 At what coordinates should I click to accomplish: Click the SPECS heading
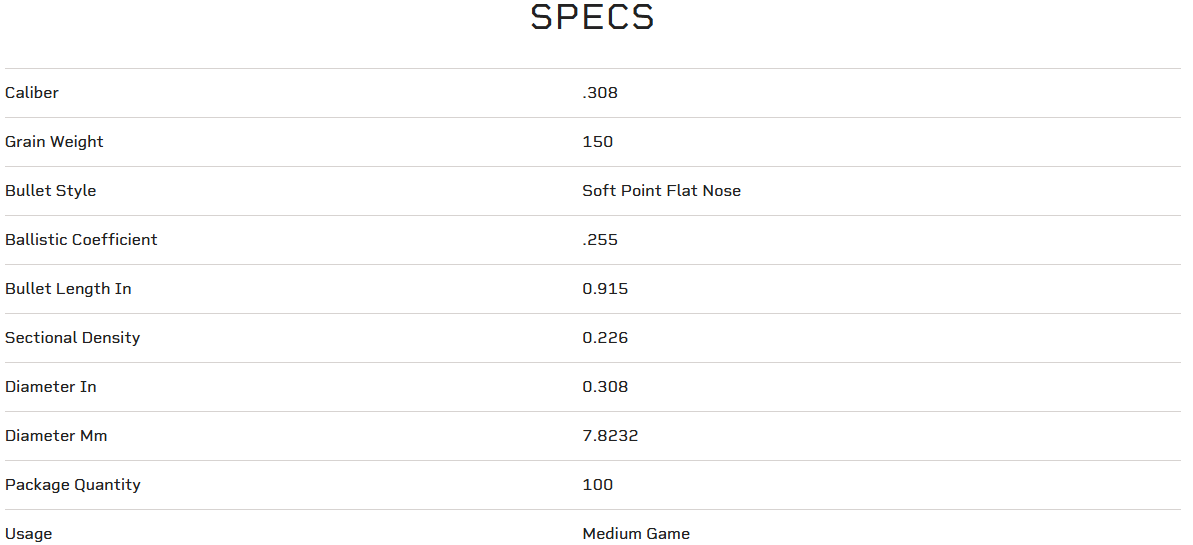tap(592, 18)
